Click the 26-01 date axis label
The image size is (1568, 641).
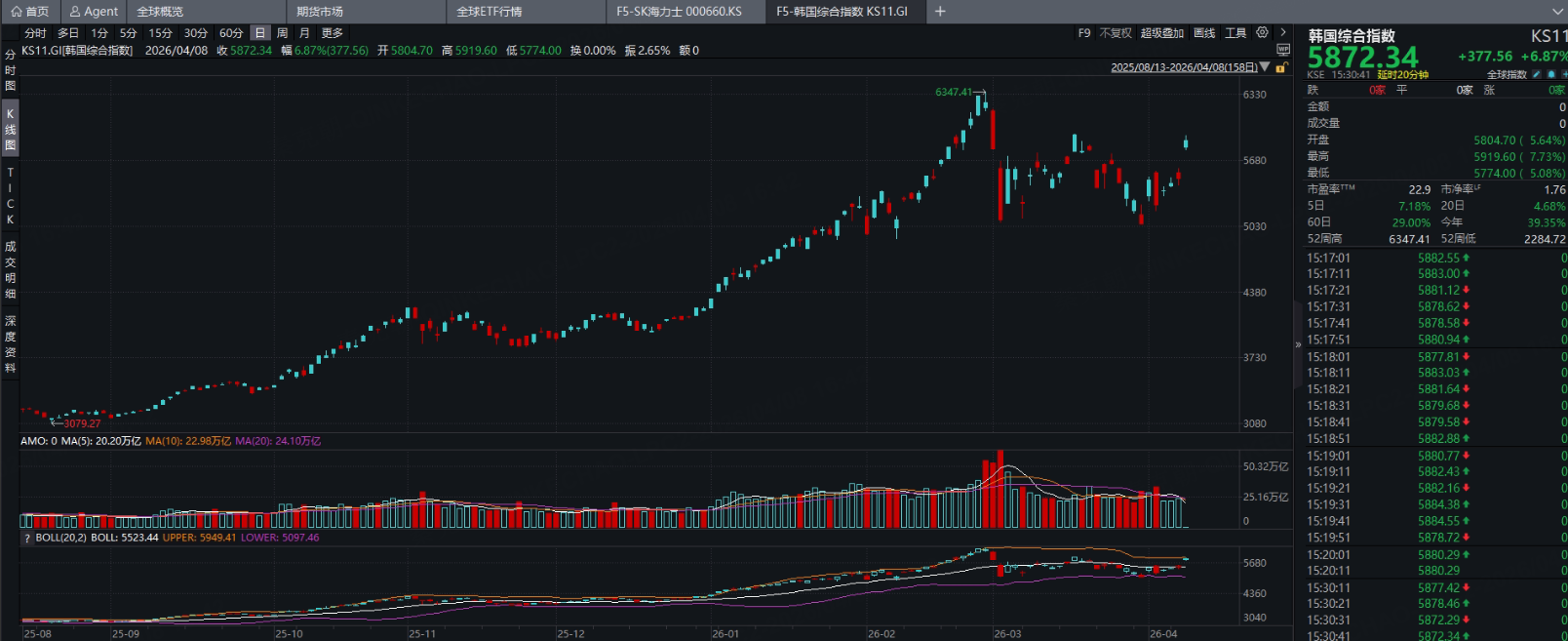(725, 634)
